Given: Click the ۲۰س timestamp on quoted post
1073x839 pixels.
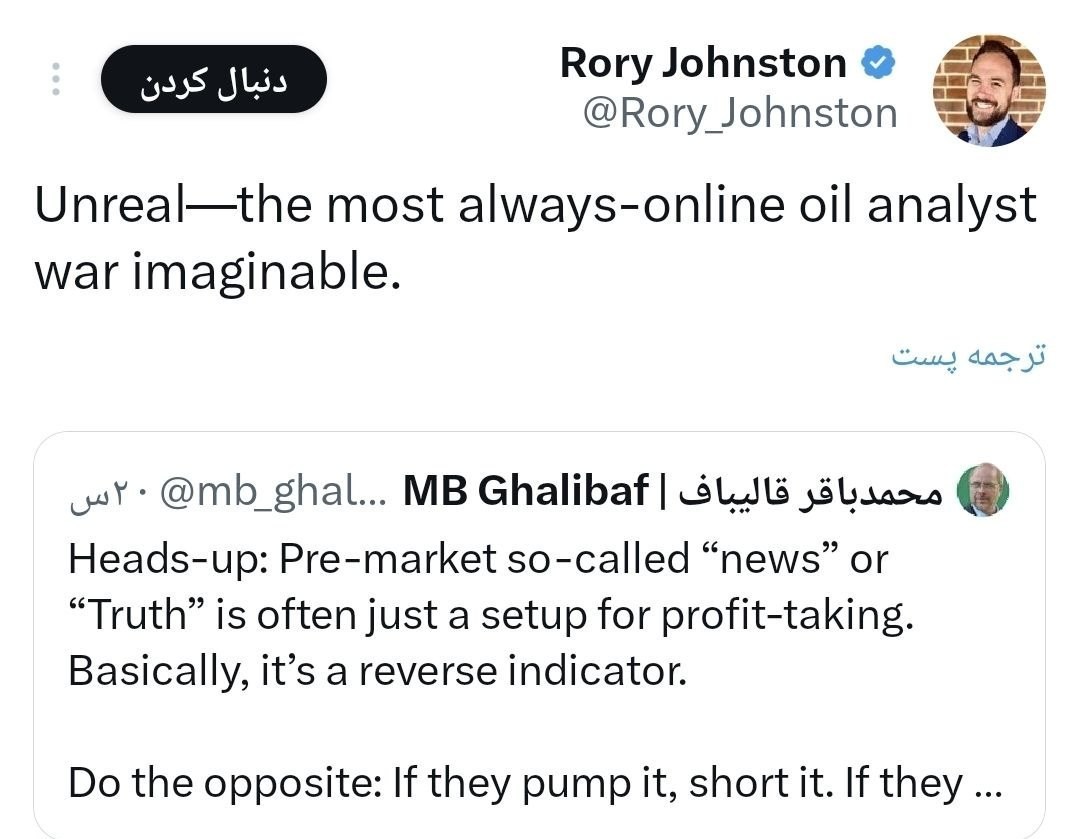Looking at the screenshot, I should [x=98, y=493].
